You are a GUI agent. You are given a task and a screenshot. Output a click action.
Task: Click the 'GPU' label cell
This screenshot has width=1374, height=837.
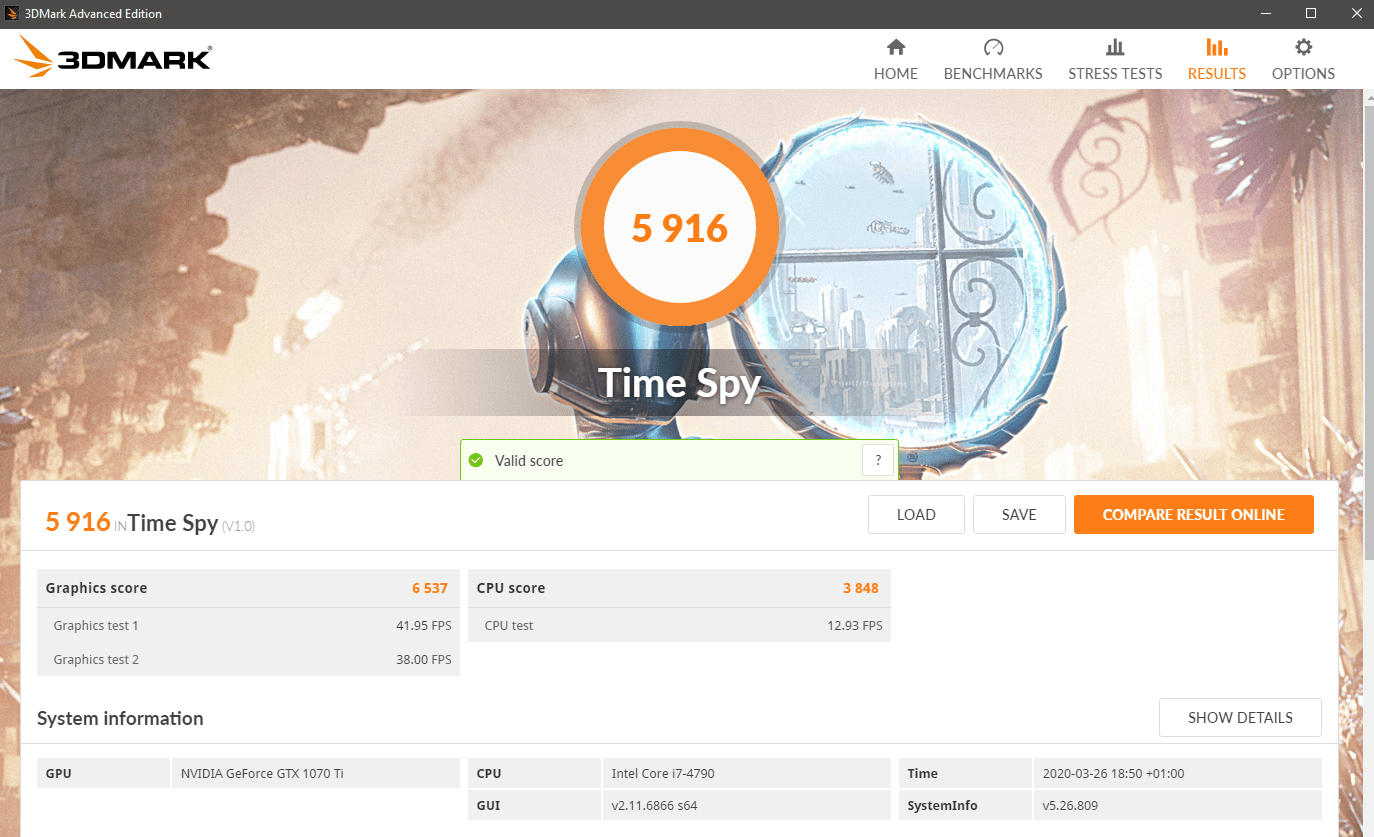tap(103, 773)
